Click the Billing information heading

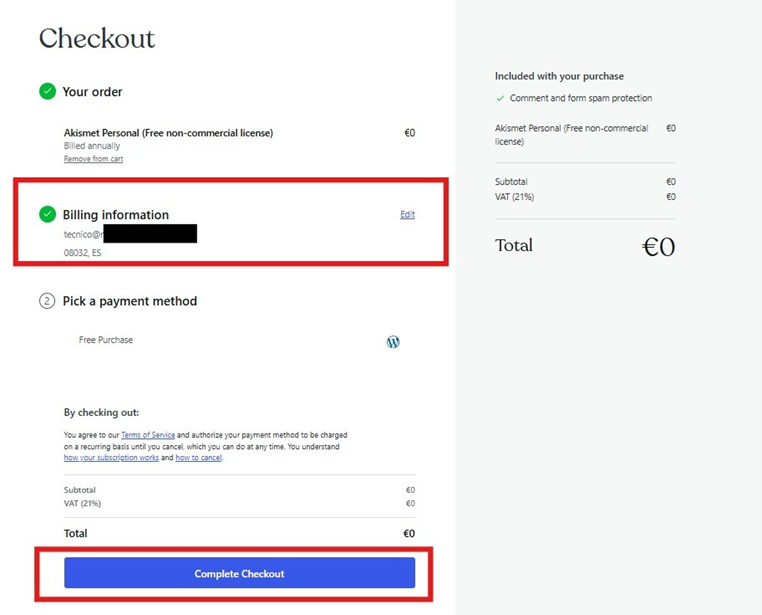coord(116,215)
